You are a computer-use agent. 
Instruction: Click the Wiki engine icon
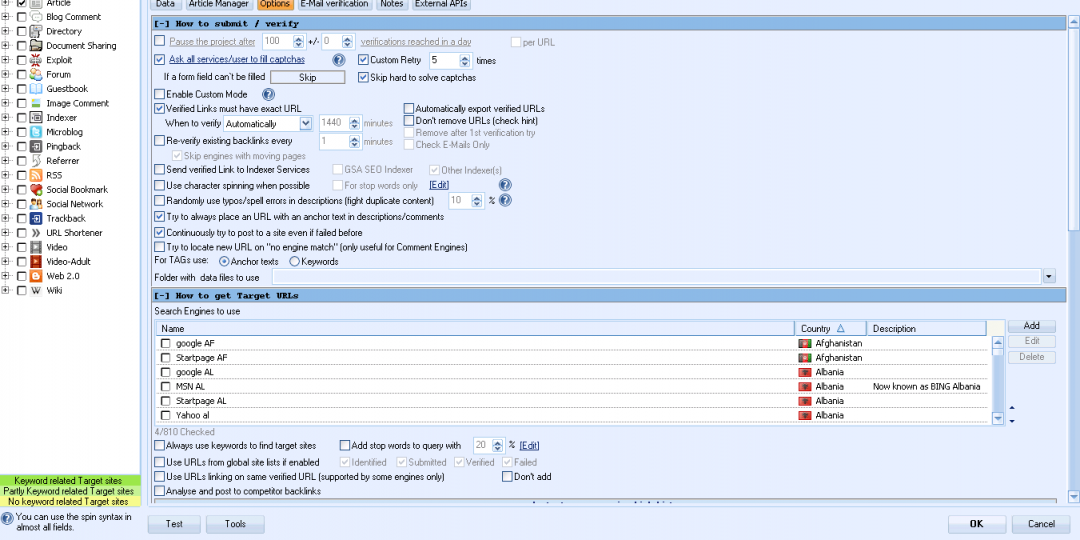pos(36,290)
